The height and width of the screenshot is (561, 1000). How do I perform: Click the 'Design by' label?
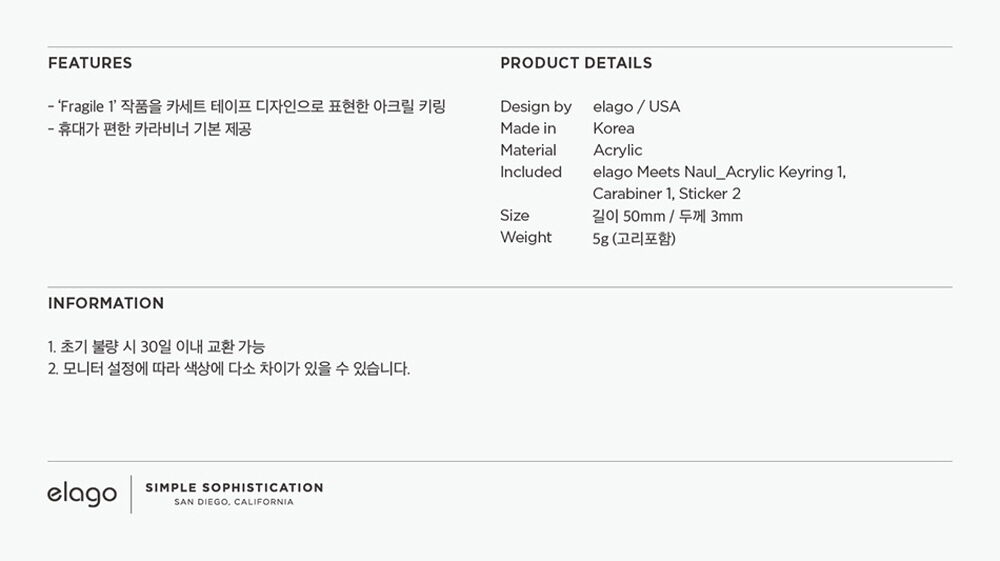[x=536, y=106]
